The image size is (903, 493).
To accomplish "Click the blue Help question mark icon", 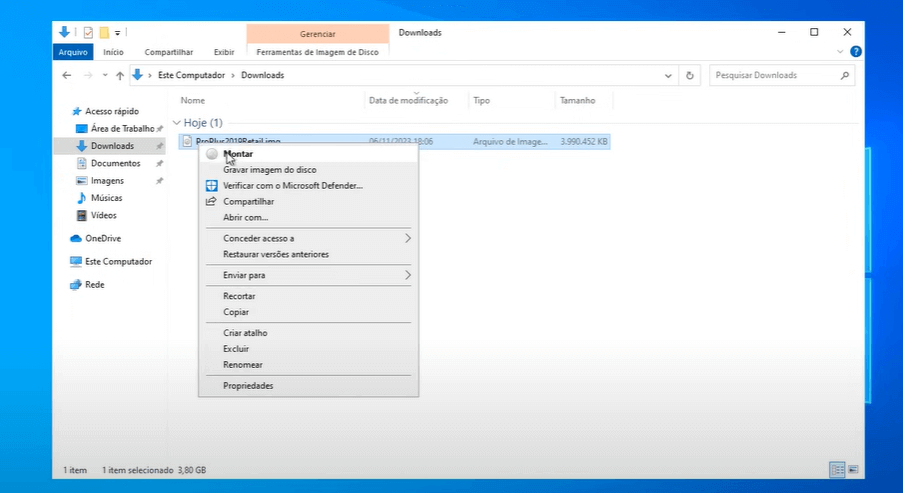I will pyautogui.click(x=856, y=52).
